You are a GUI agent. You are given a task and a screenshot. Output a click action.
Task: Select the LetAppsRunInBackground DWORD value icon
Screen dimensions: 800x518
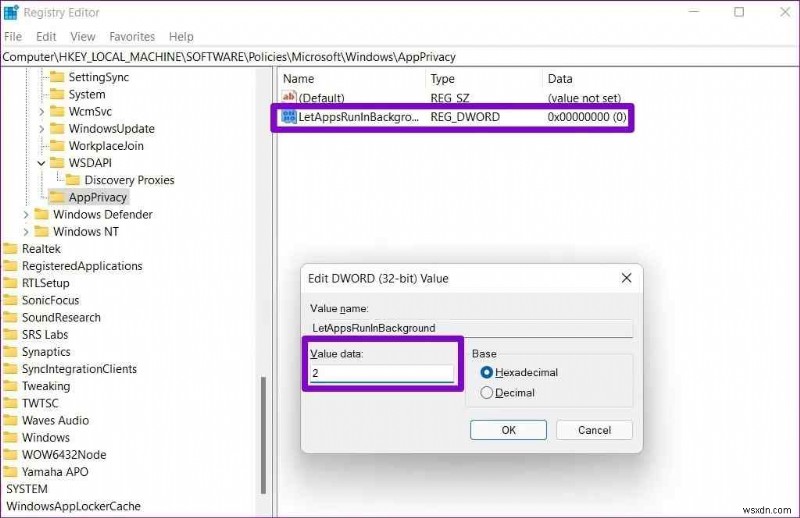[x=289, y=117]
